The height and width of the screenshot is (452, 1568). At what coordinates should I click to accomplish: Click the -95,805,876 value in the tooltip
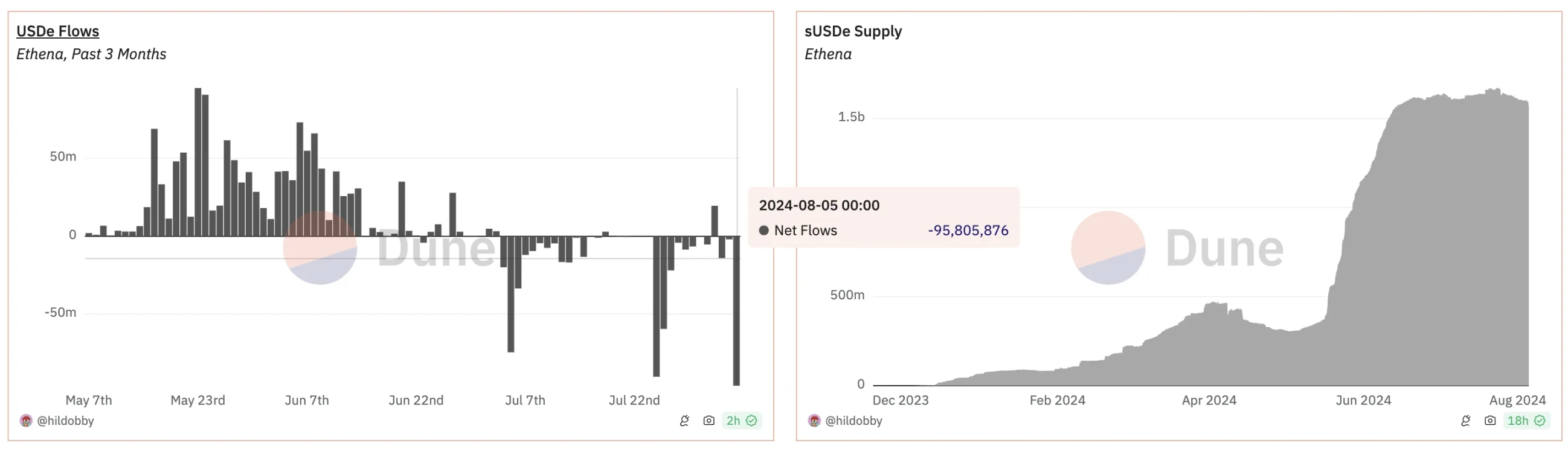click(x=968, y=231)
